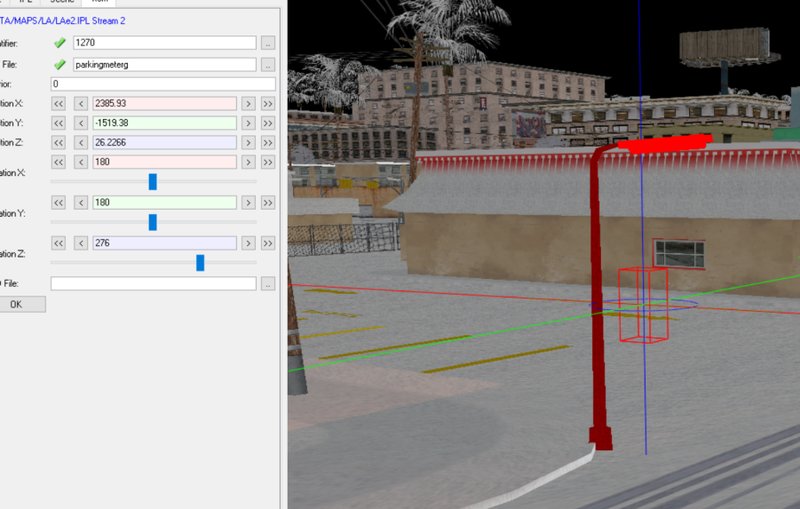Decrease Rotation Y by small step (<)

[81, 202]
